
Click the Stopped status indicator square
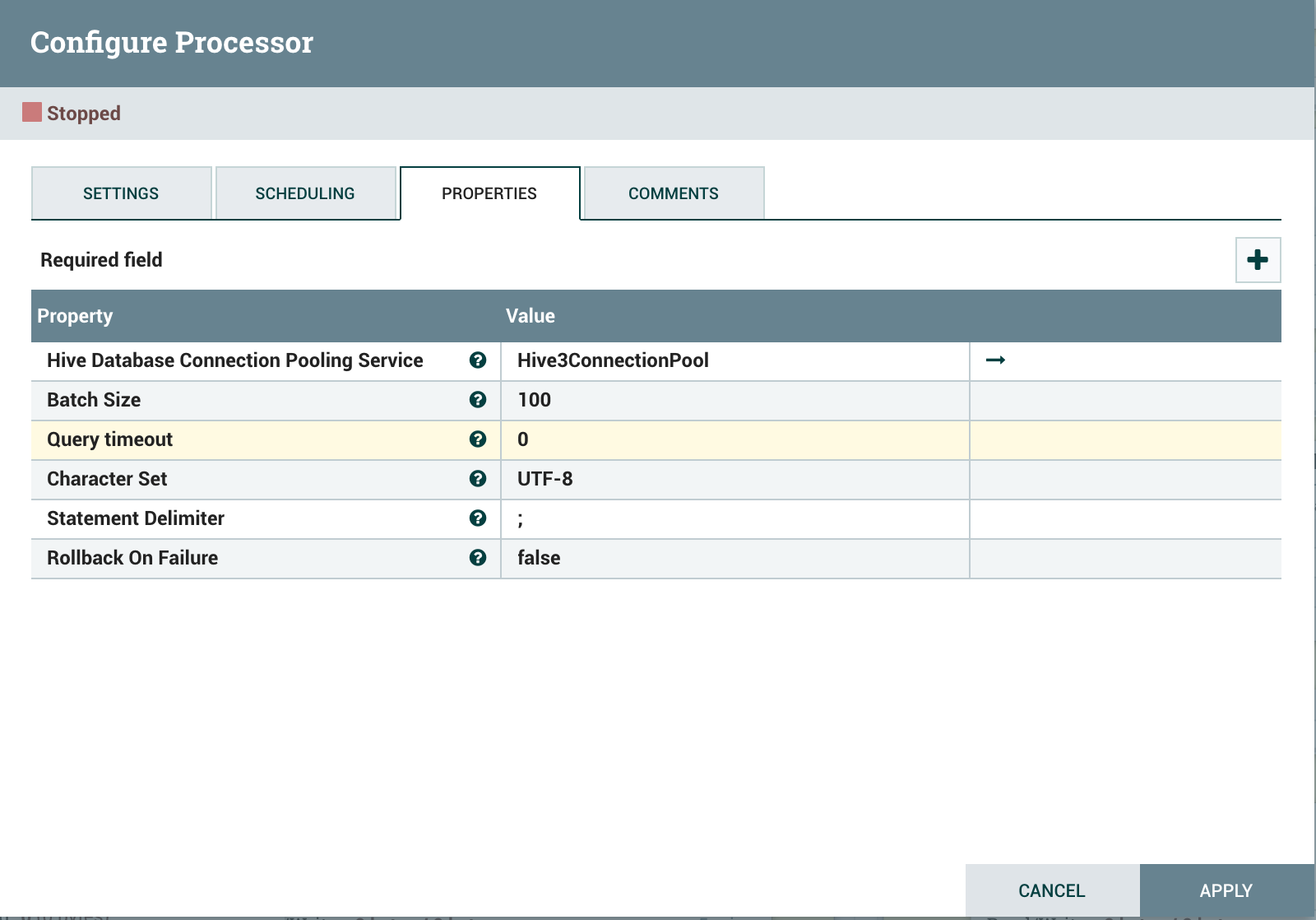click(x=30, y=113)
